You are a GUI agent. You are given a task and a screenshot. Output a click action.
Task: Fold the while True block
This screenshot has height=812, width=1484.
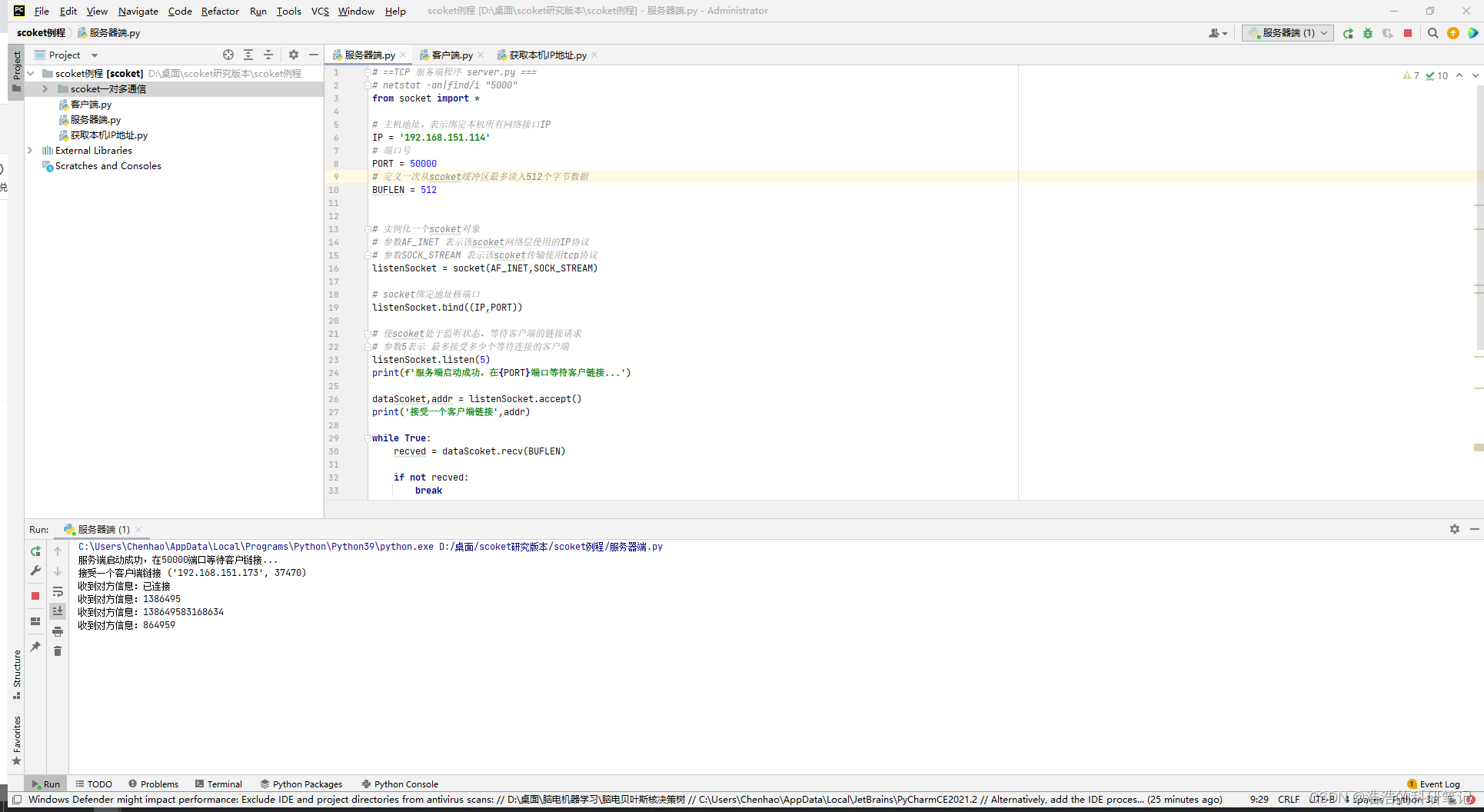[x=368, y=438]
